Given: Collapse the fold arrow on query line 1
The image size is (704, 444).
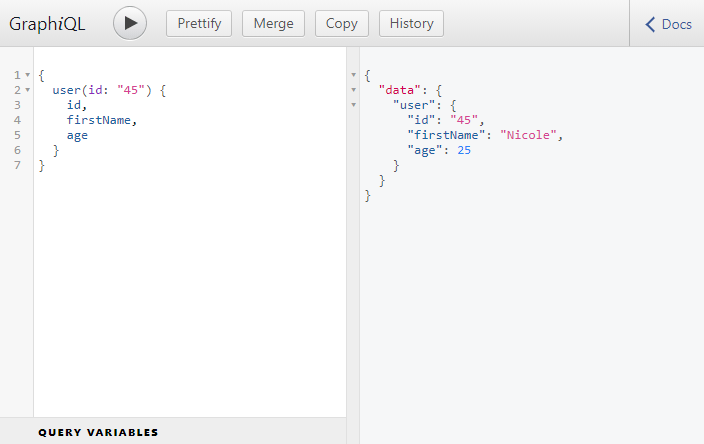Looking at the screenshot, I should tap(27, 75).
